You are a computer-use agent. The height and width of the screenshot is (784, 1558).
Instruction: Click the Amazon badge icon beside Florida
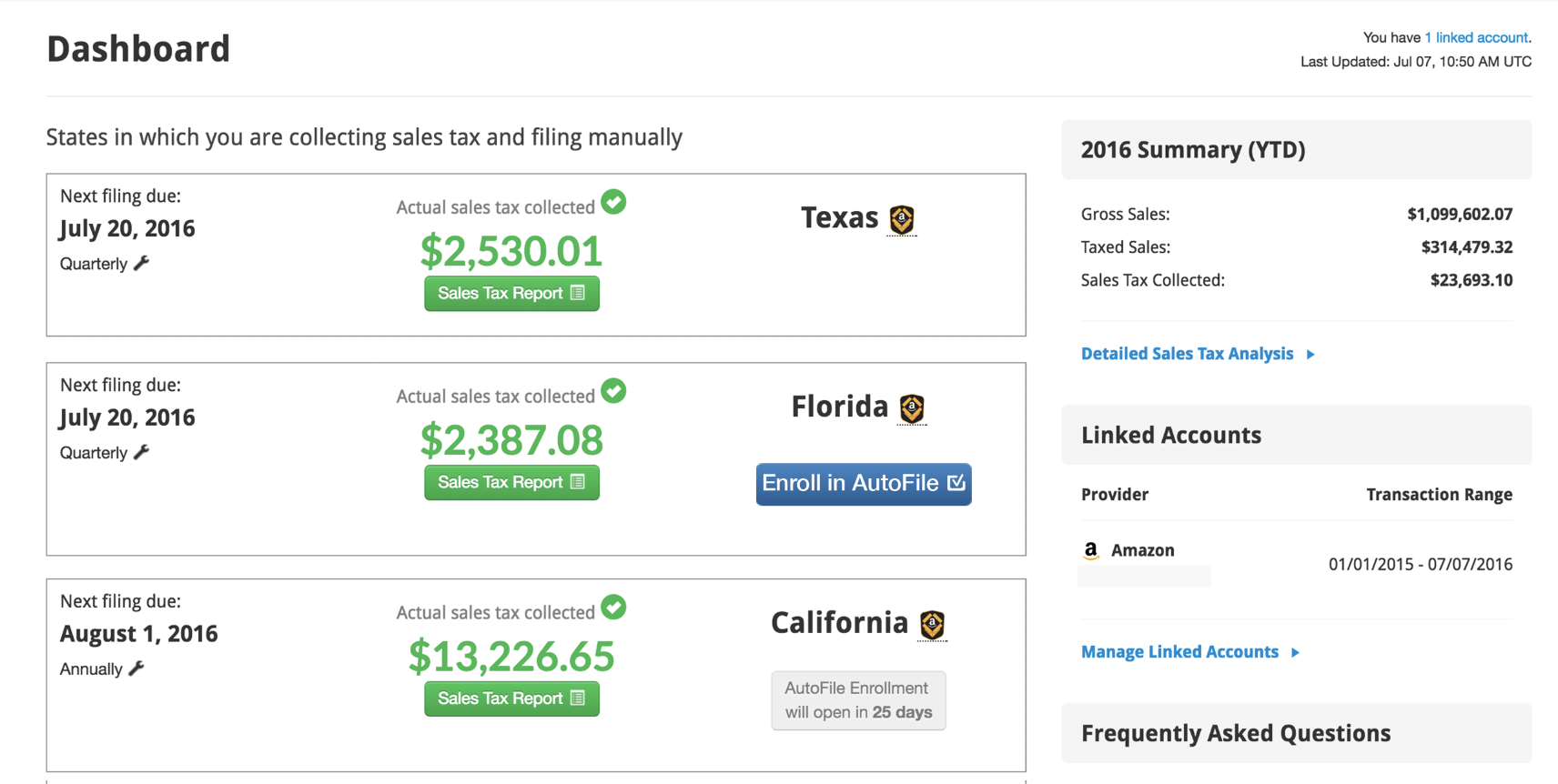coord(911,408)
